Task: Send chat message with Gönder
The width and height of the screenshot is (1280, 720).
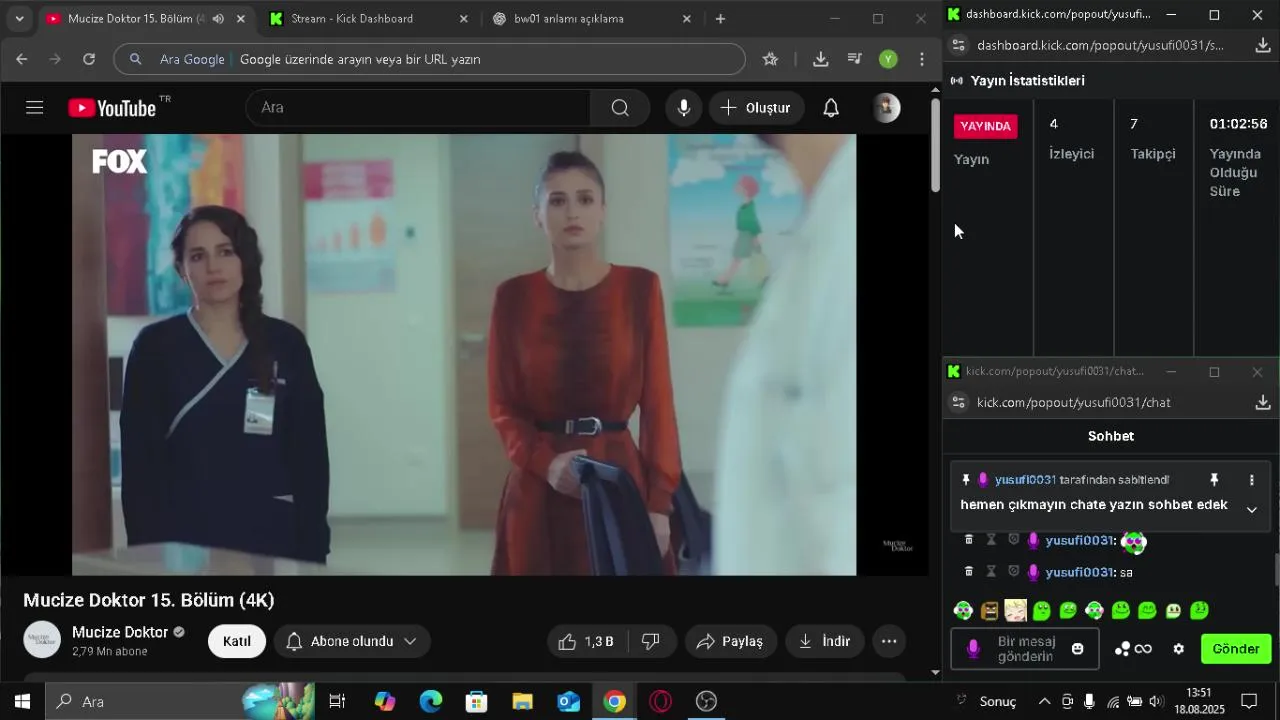Action: pyautogui.click(x=1236, y=649)
